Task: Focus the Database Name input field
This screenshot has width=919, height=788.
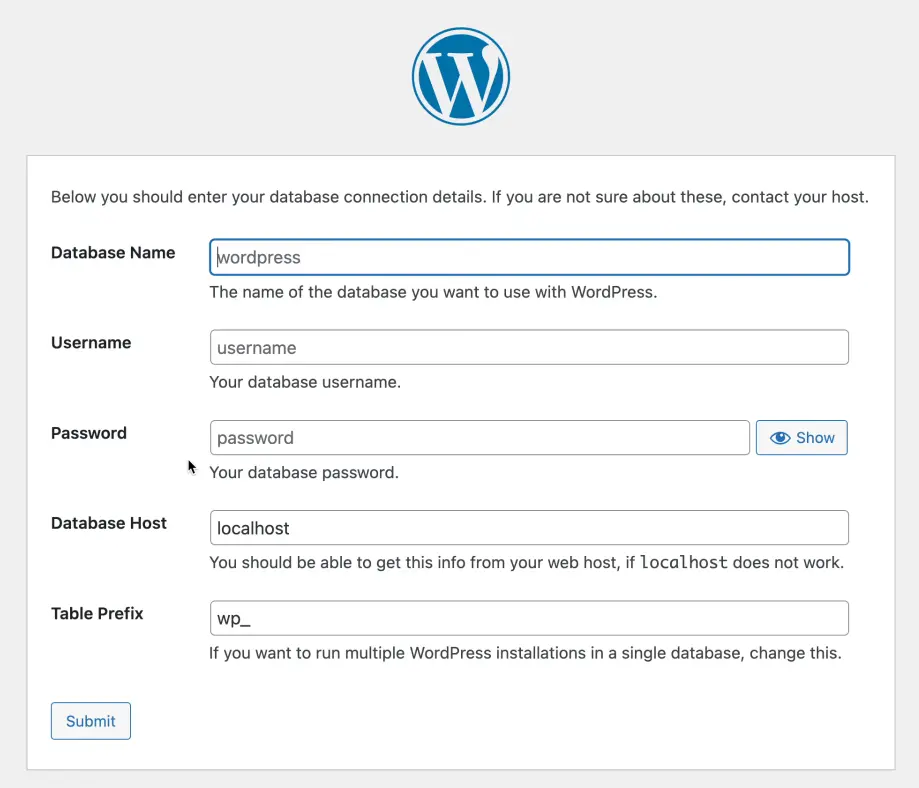Action: click(529, 257)
